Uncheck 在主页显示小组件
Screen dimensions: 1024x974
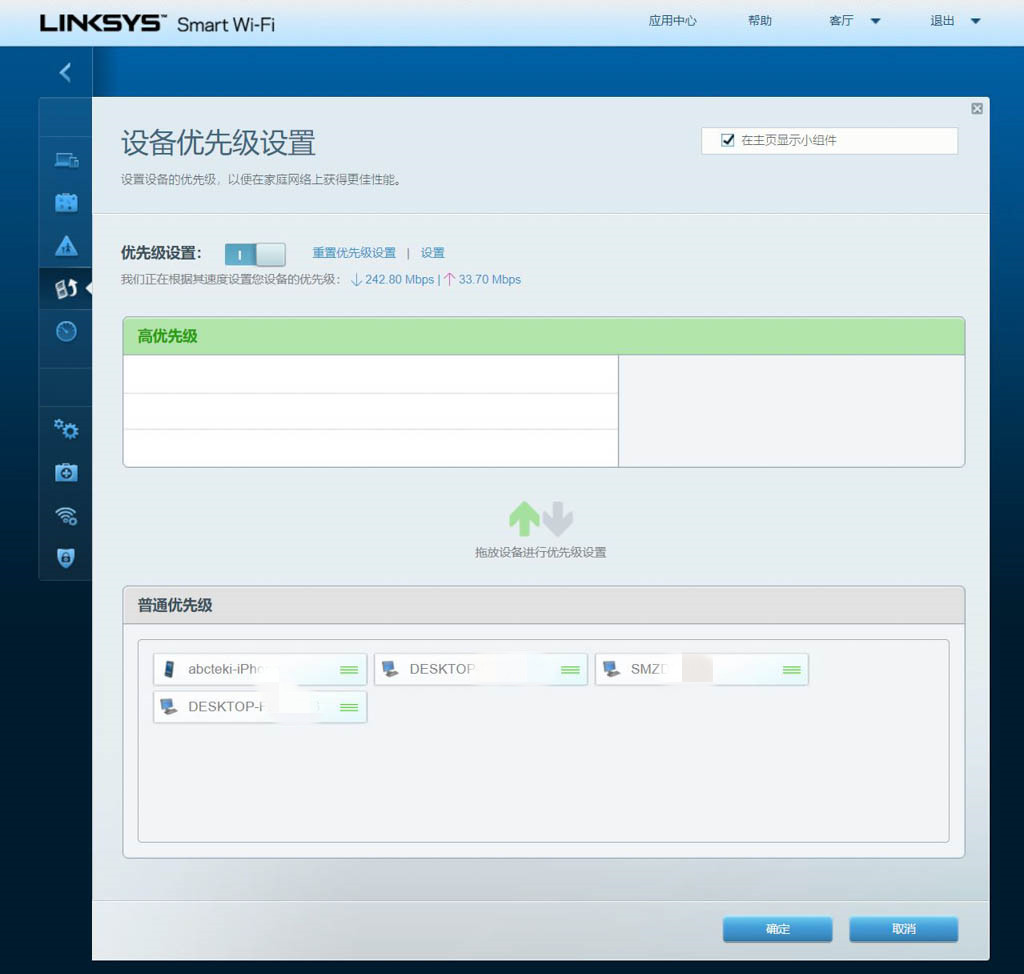(x=727, y=141)
